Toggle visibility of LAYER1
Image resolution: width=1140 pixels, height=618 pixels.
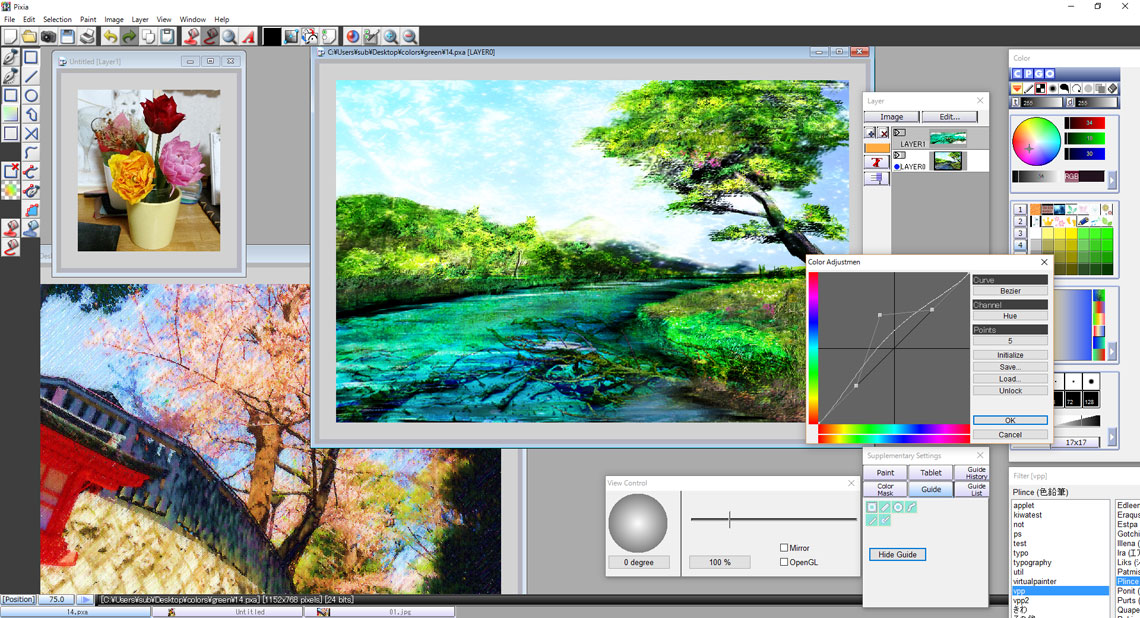click(x=899, y=132)
